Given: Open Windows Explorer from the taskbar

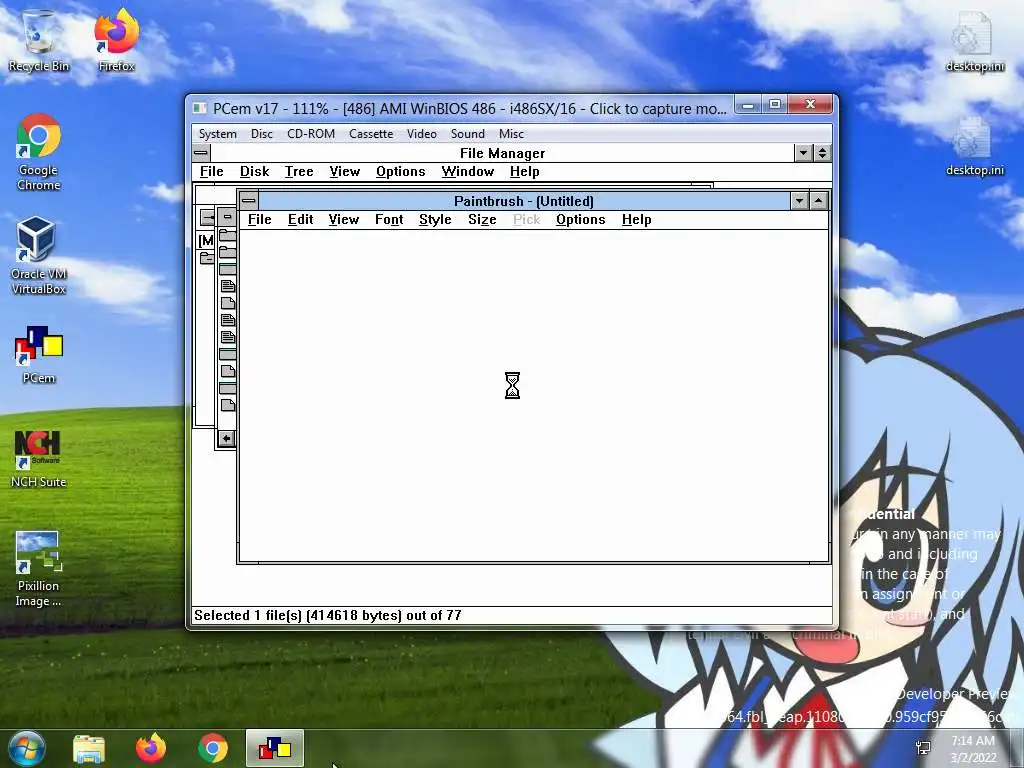Looking at the screenshot, I should pyautogui.click(x=89, y=748).
